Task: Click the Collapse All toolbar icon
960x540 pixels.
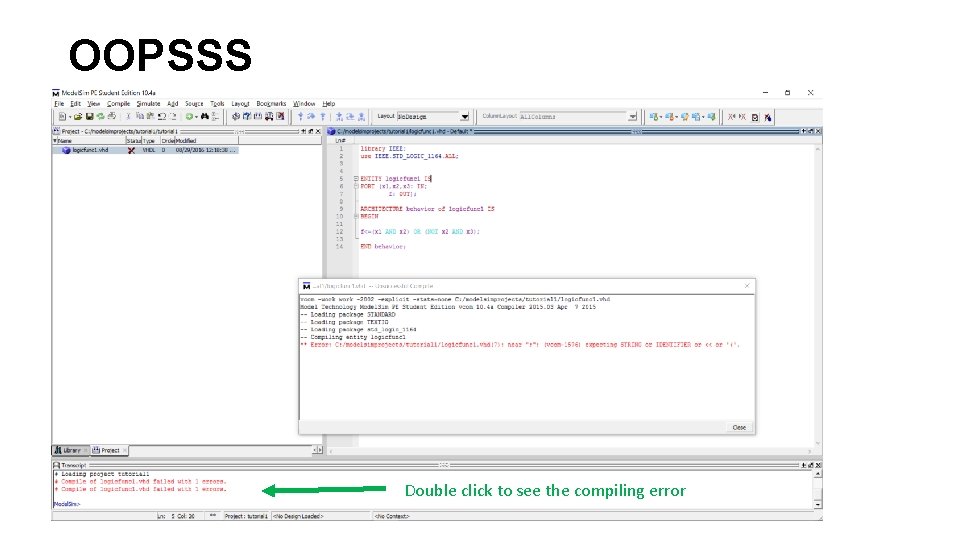Action: point(215,116)
